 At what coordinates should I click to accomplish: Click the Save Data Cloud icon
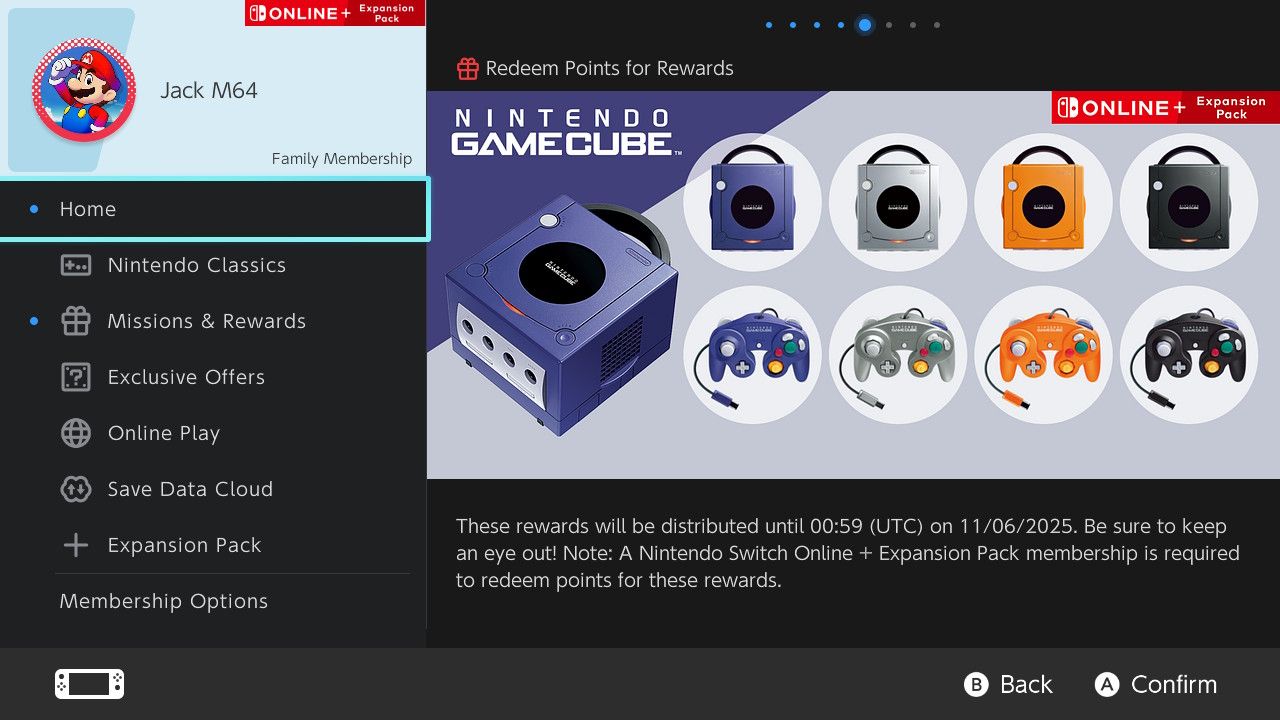(76, 489)
